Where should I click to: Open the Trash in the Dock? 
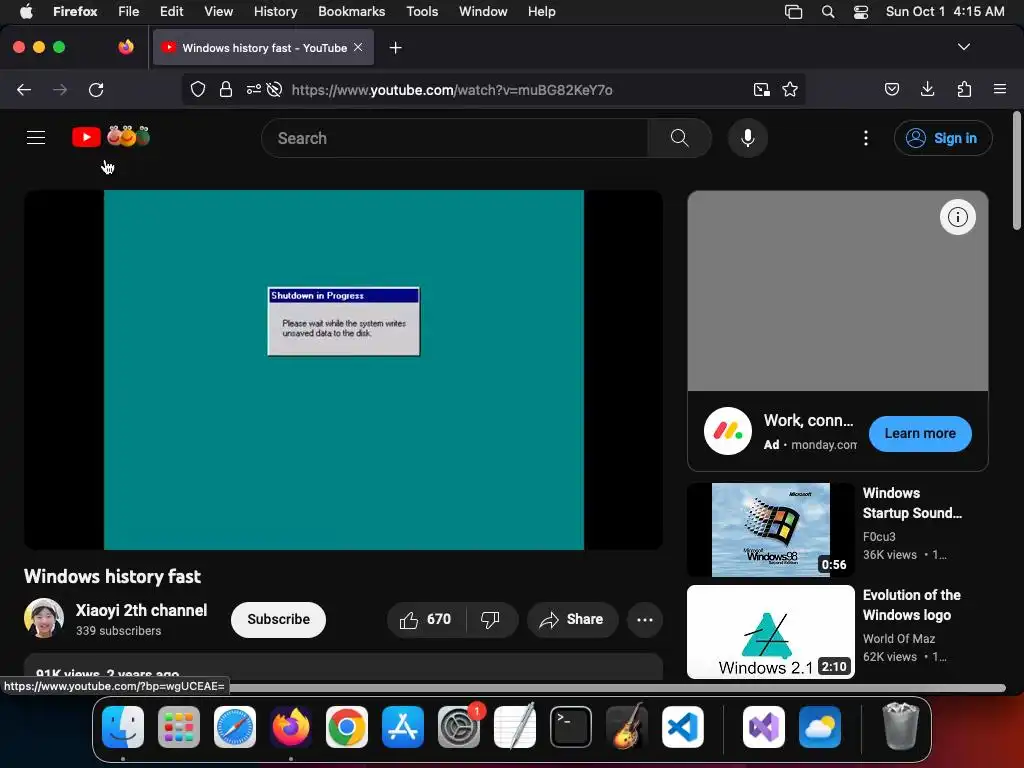(900, 726)
